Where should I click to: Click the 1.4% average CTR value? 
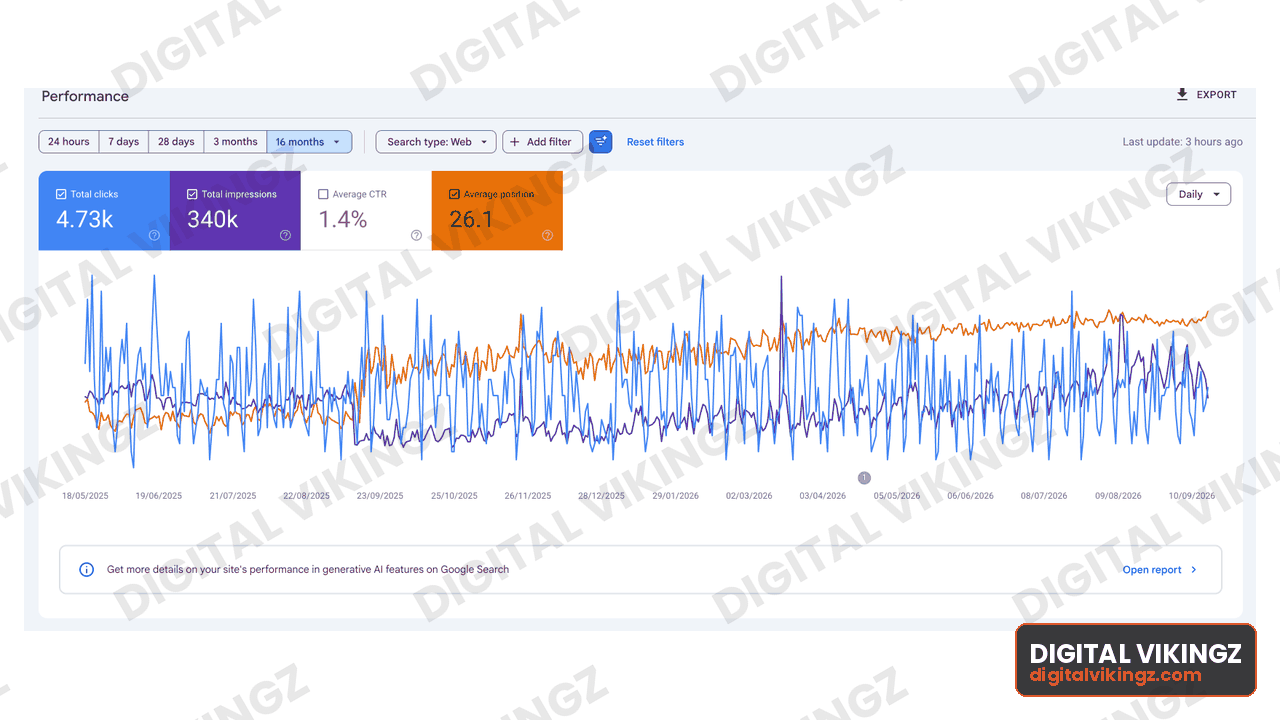coord(343,219)
